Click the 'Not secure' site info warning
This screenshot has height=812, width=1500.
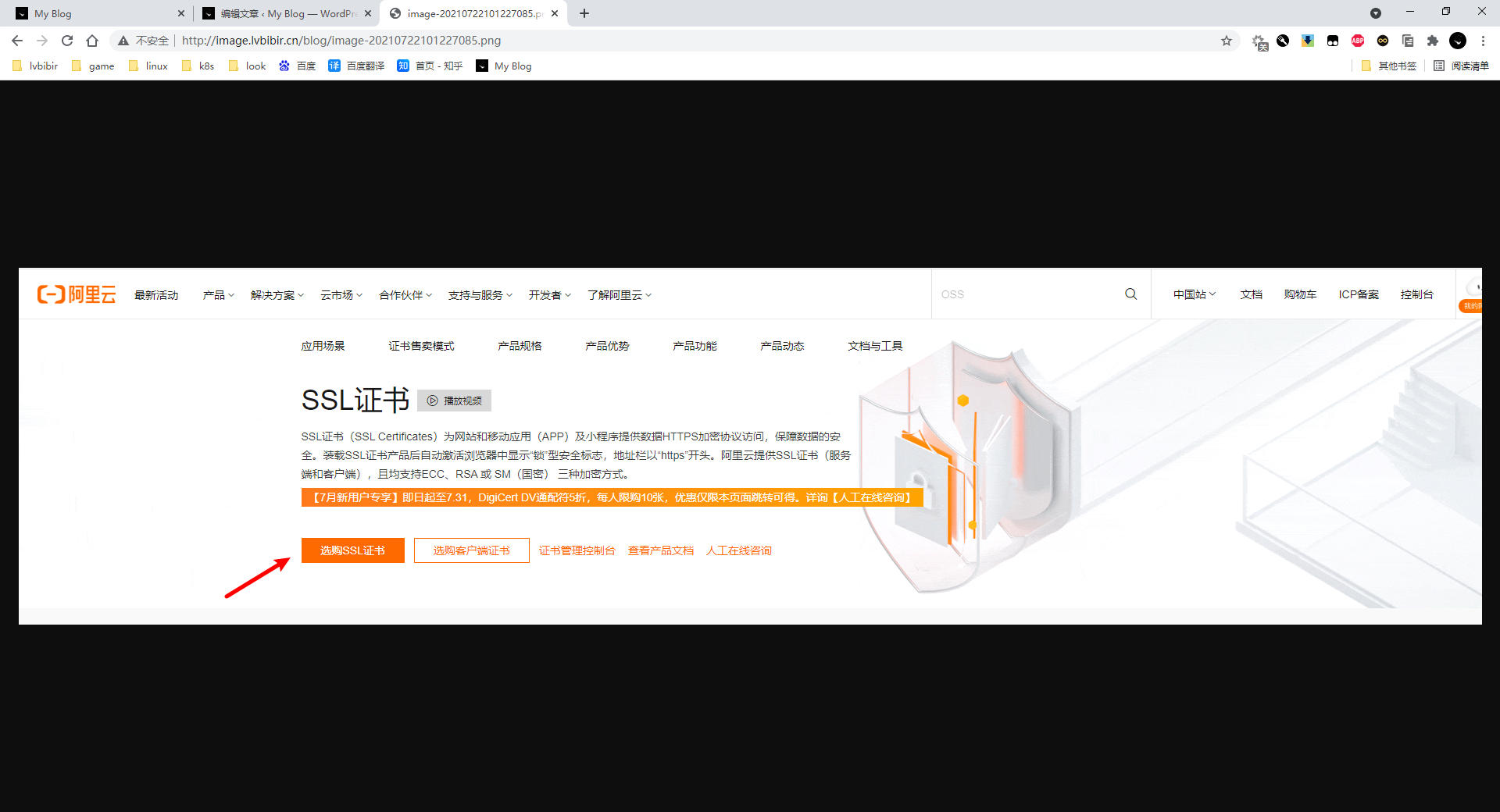coord(144,41)
